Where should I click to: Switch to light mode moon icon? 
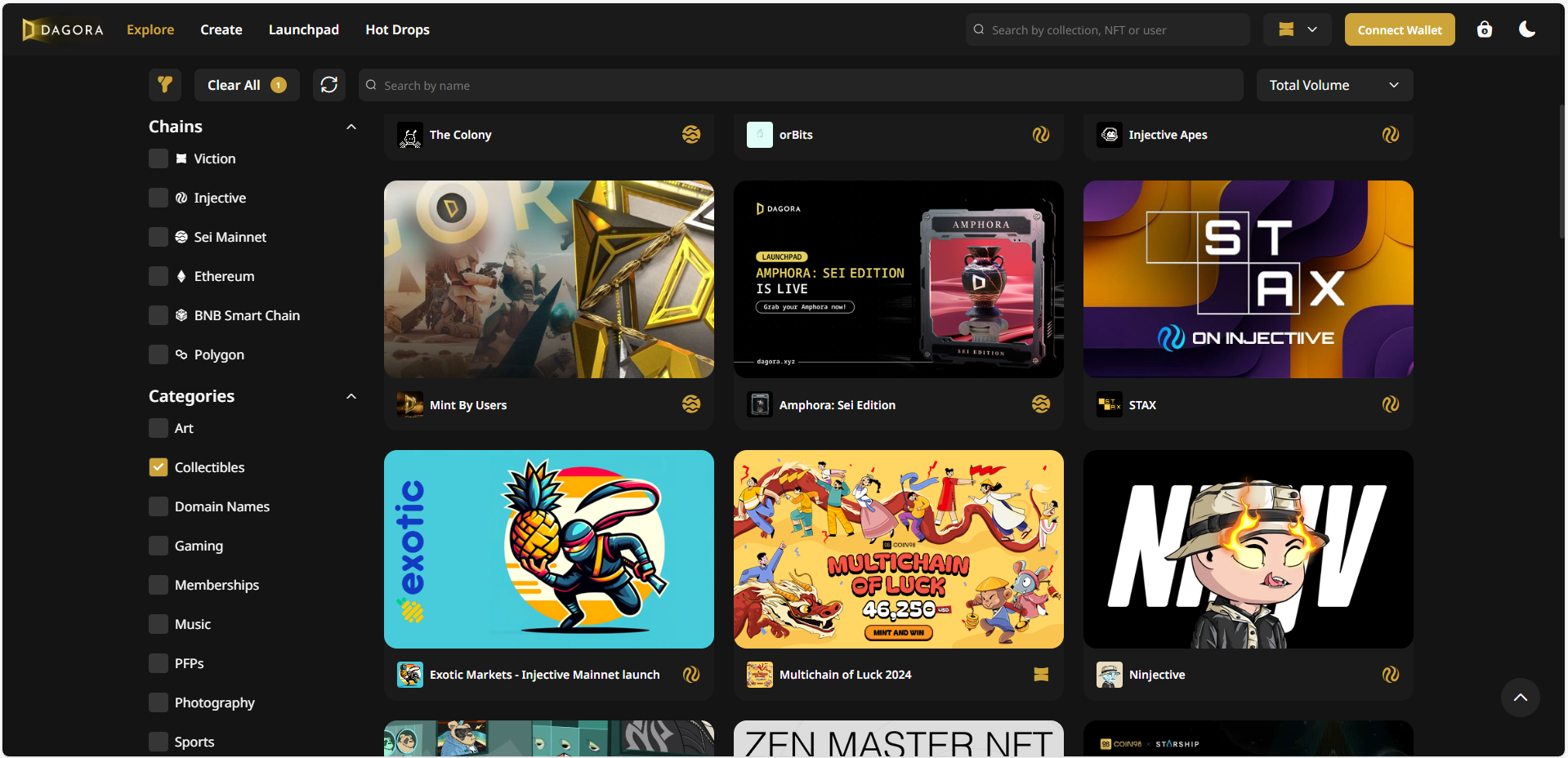point(1527,29)
